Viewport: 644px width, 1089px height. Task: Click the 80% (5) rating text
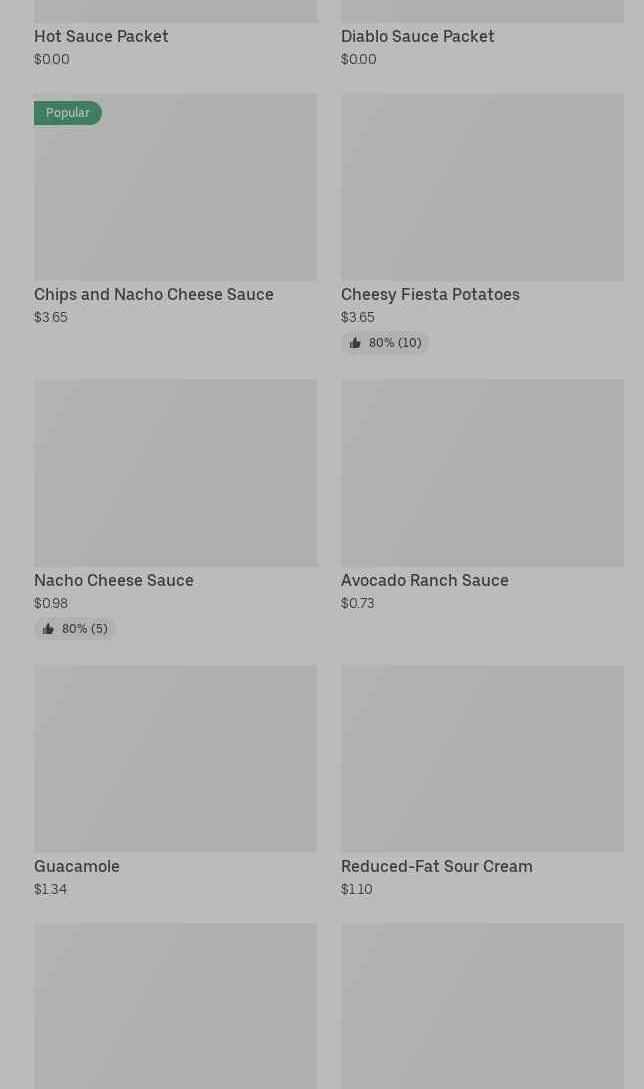tap(85, 629)
